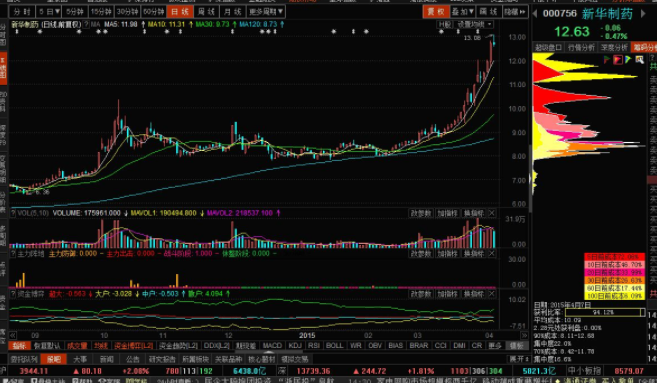This screenshot has height=383, width=657.
Task: Click 改参数 in VOL pane
Action: pos(421,213)
